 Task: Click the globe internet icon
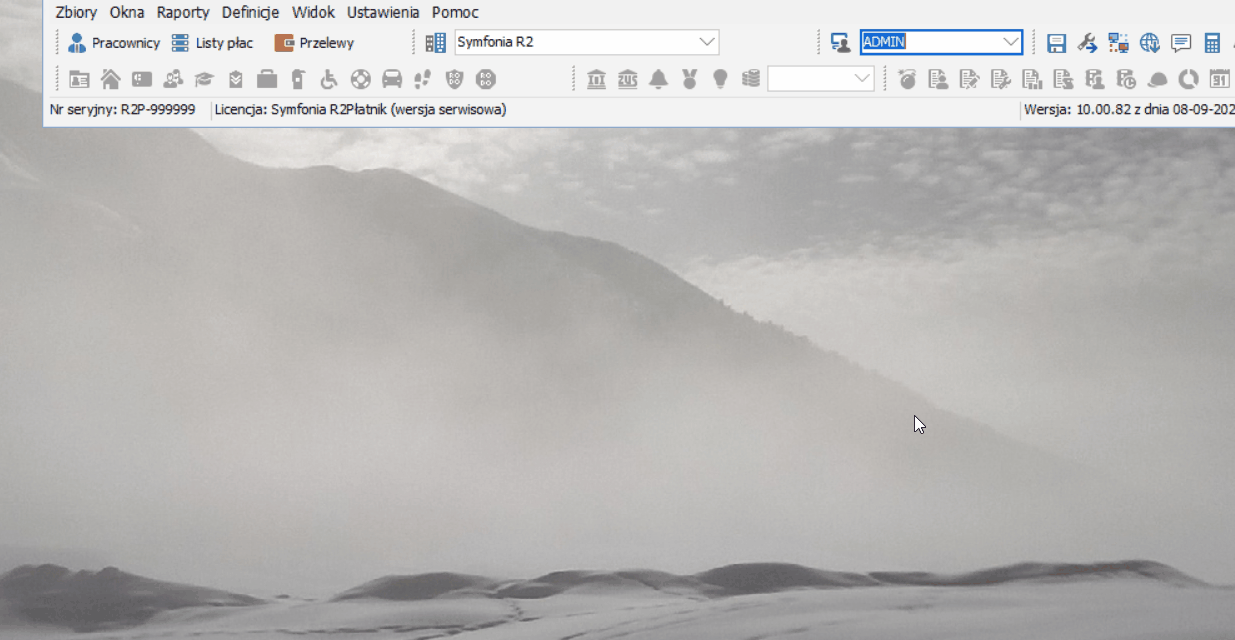tap(1149, 43)
